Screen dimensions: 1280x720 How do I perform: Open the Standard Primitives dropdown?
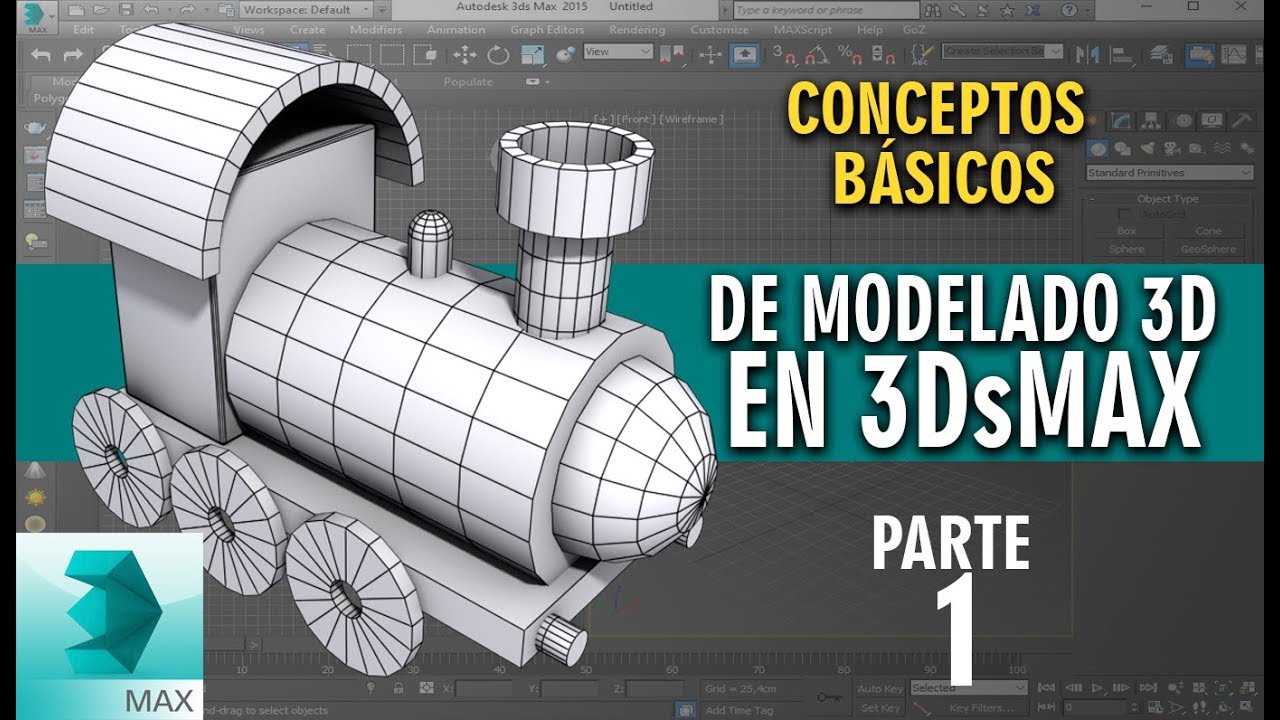pyautogui.click(x=1169, y=173)
